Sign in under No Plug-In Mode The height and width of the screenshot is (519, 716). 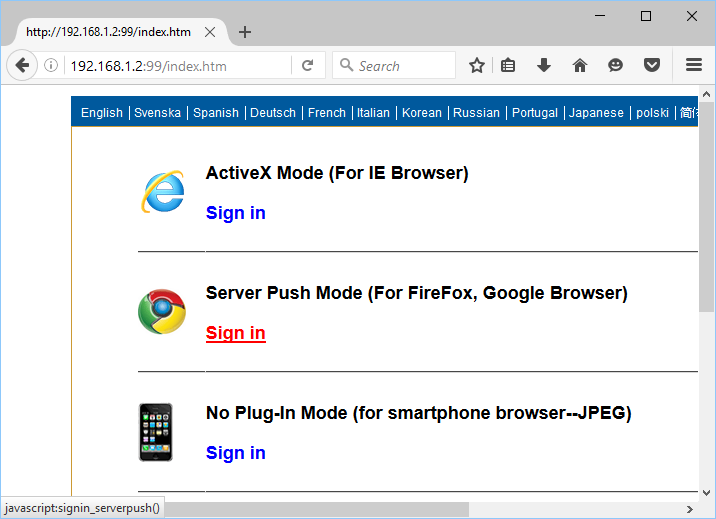[235, 453]
